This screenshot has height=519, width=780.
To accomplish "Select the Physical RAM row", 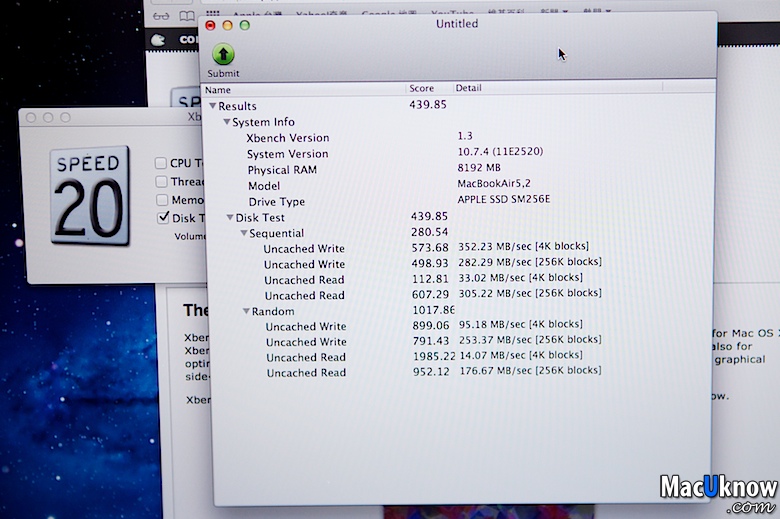I will [283, 170].
